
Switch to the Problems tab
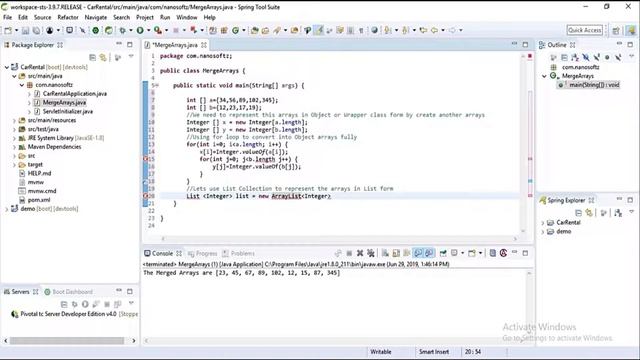[x=238, y=253]
